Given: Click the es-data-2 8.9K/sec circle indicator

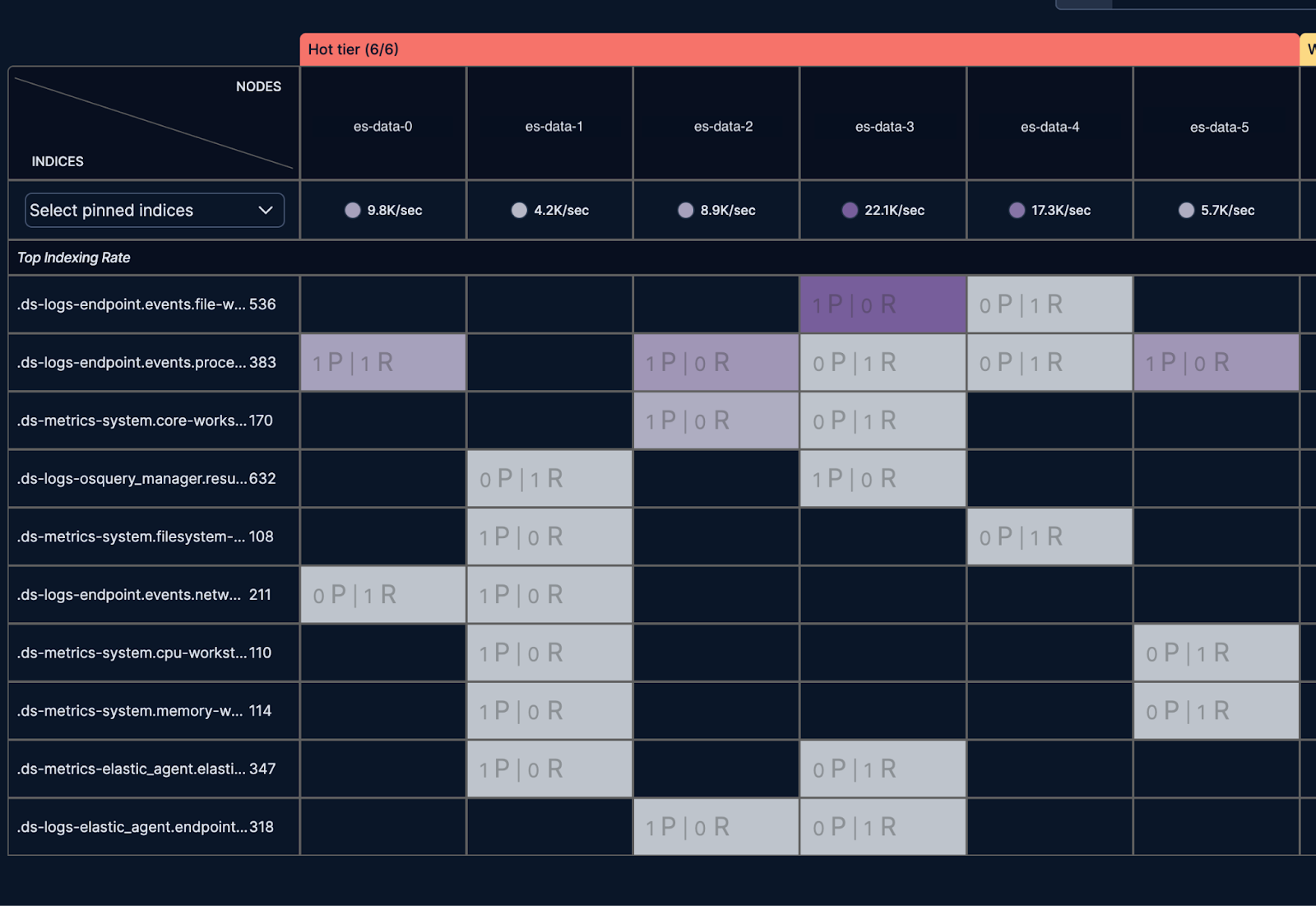Looking at the screenshot, I should (686, 210).
